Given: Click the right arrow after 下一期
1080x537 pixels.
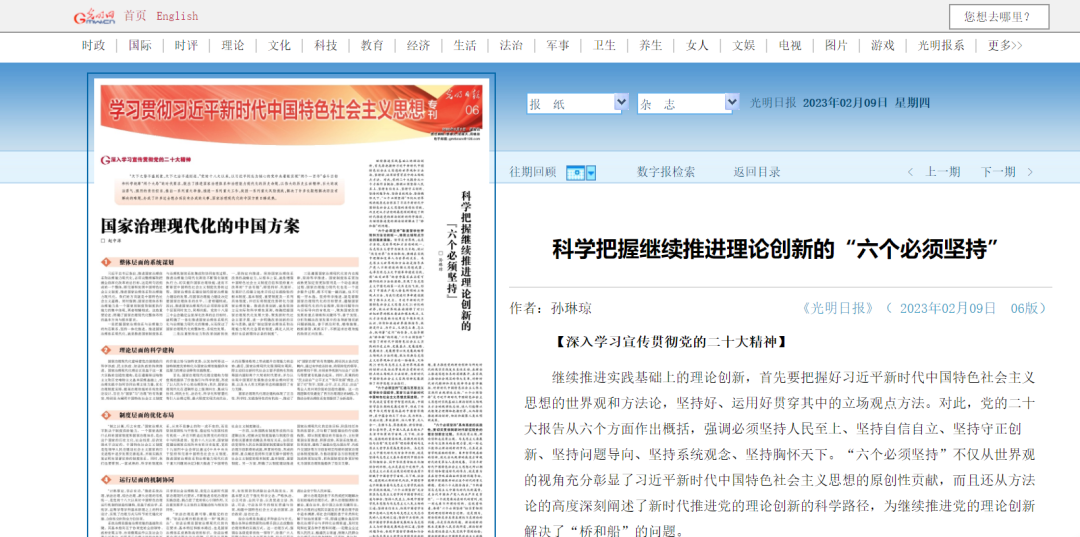Looking at the screenshot, I should pos(1029,172).
